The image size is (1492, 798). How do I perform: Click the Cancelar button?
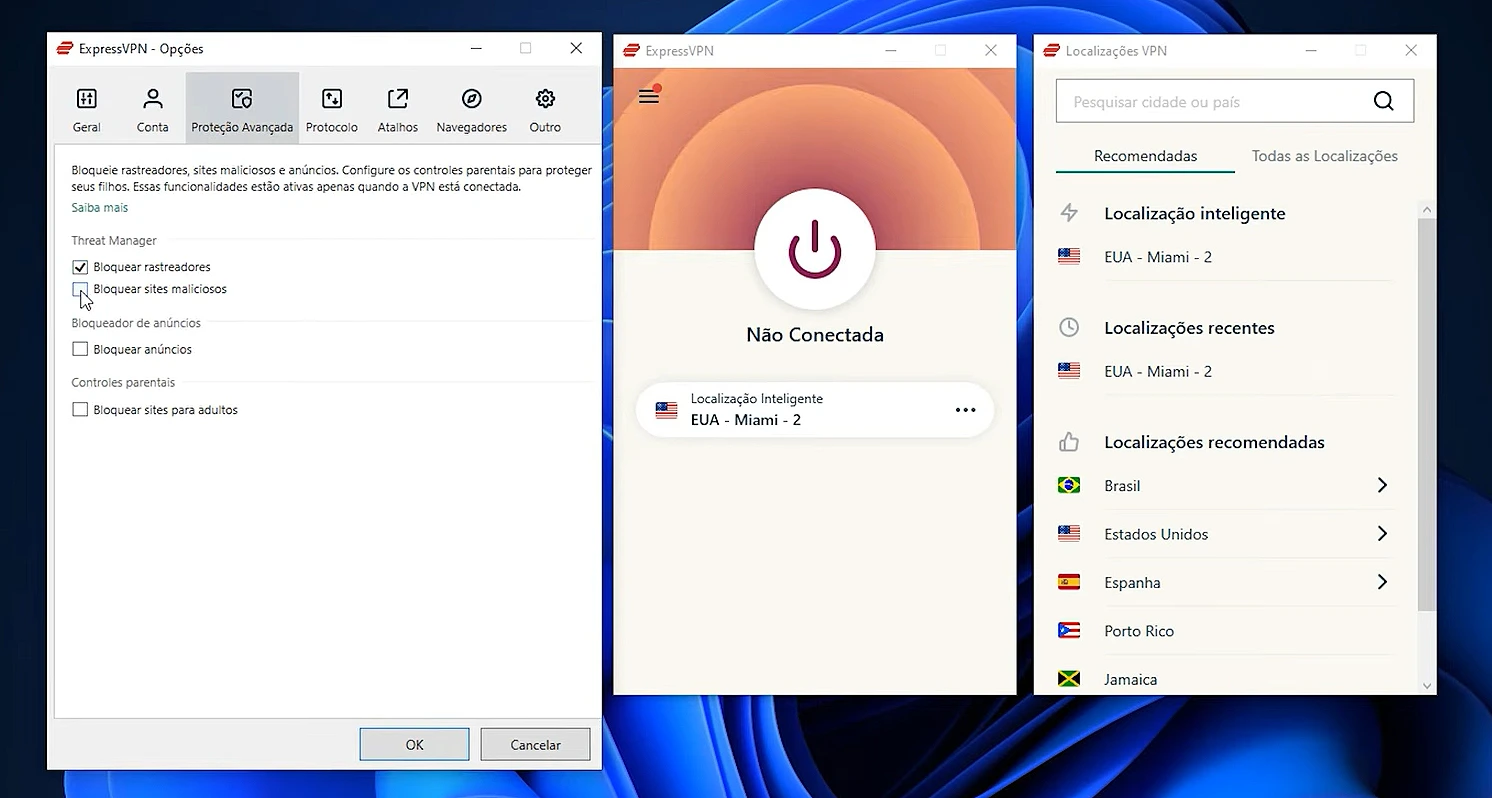tap(535, 744)
